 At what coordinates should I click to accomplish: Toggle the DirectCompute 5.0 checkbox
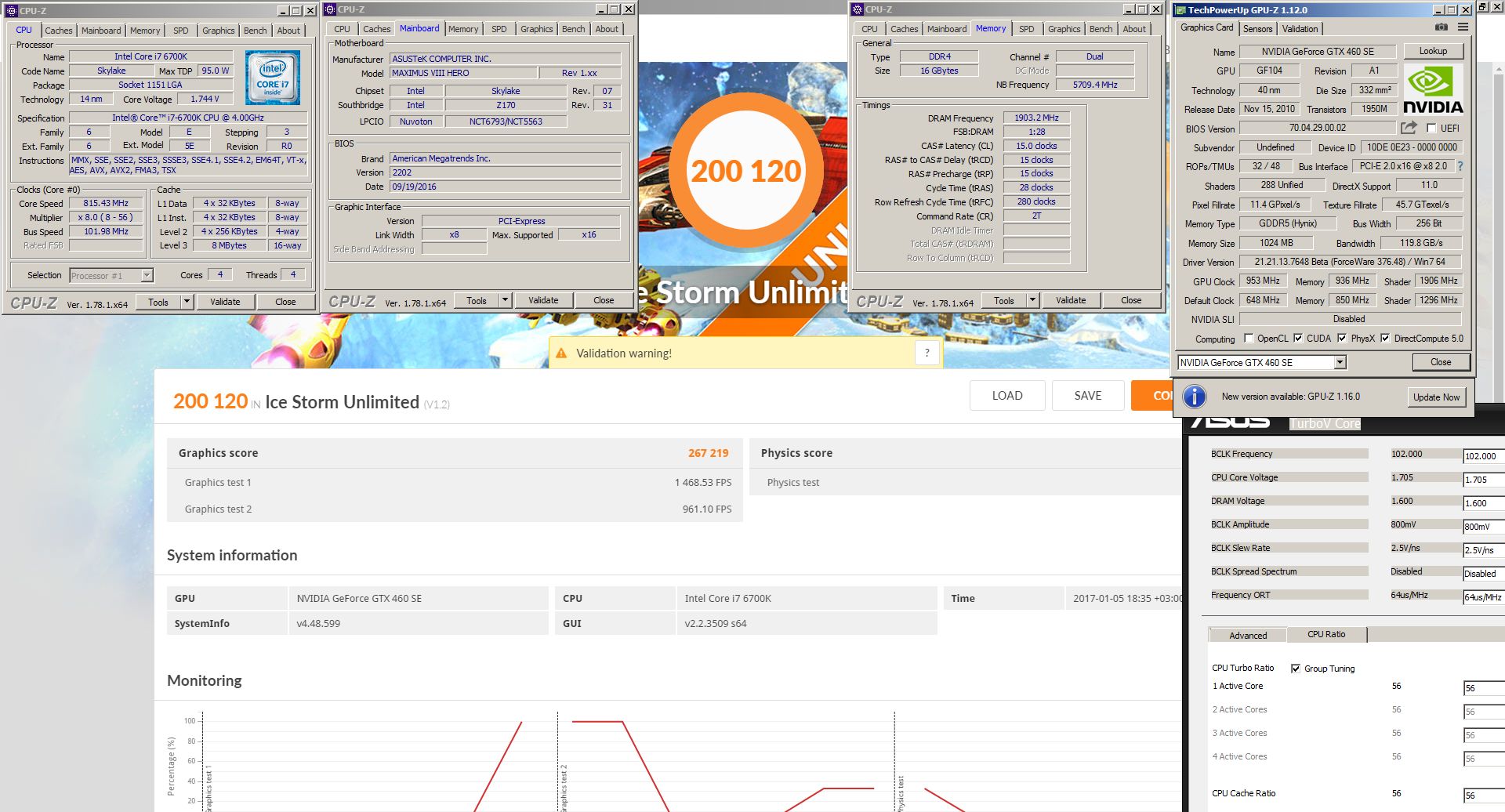(1385, 339)
